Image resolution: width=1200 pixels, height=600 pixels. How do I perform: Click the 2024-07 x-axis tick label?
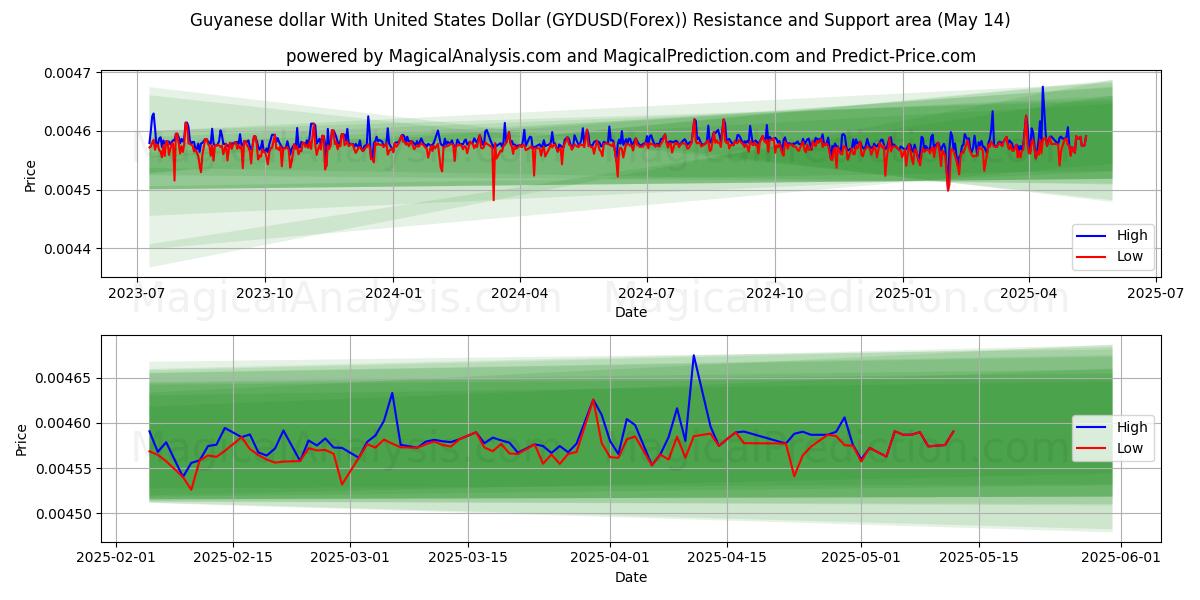click(647, 294)
